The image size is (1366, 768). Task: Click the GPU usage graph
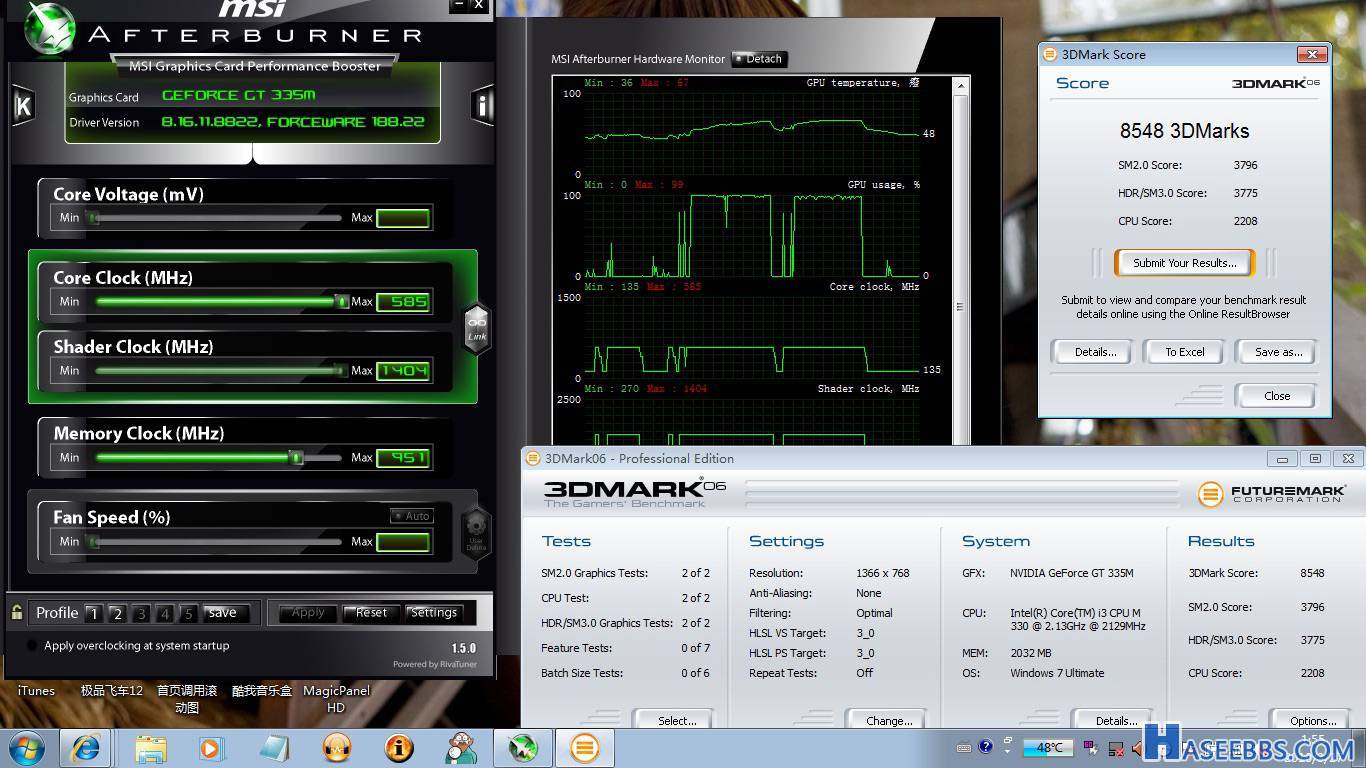[752, 235]
